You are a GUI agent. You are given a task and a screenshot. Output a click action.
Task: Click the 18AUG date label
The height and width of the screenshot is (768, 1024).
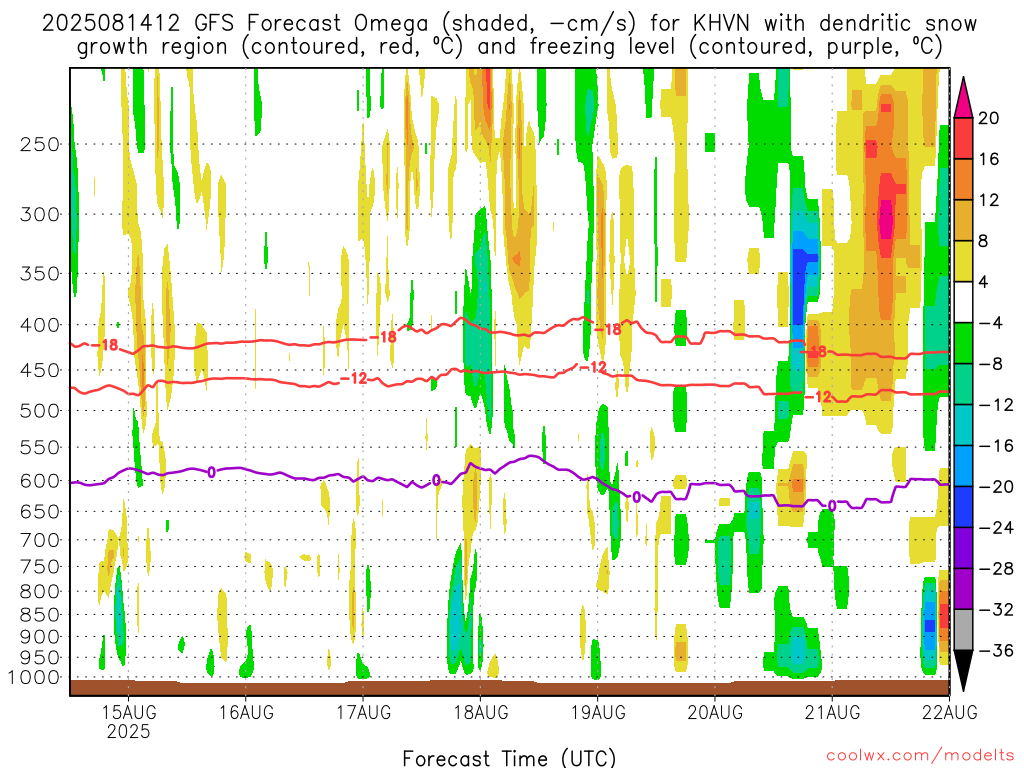(481, 711)
